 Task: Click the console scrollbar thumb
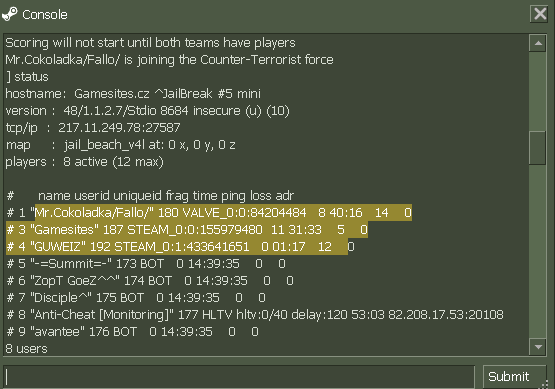point(538,148)
